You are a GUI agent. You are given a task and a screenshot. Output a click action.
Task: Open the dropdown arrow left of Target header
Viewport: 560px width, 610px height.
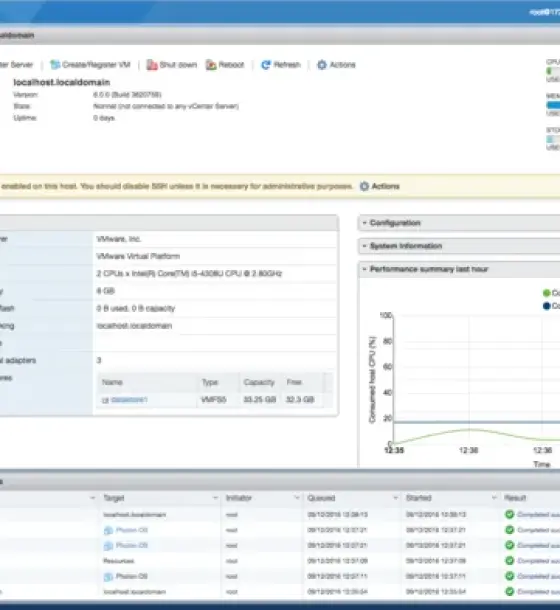93,498
